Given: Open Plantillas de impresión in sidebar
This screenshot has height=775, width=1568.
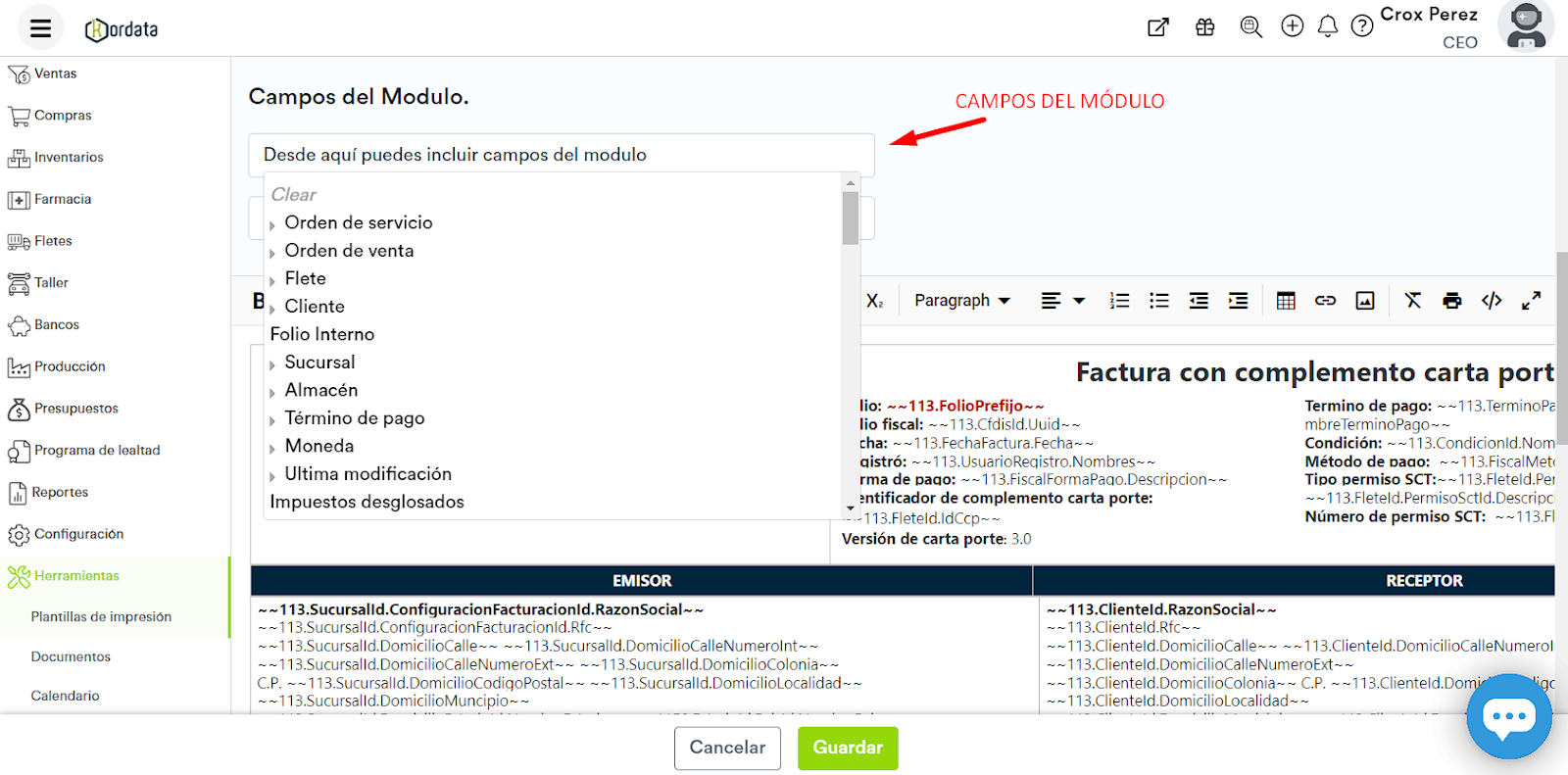Looking at the screenshot, I should (x=101, y=616).
